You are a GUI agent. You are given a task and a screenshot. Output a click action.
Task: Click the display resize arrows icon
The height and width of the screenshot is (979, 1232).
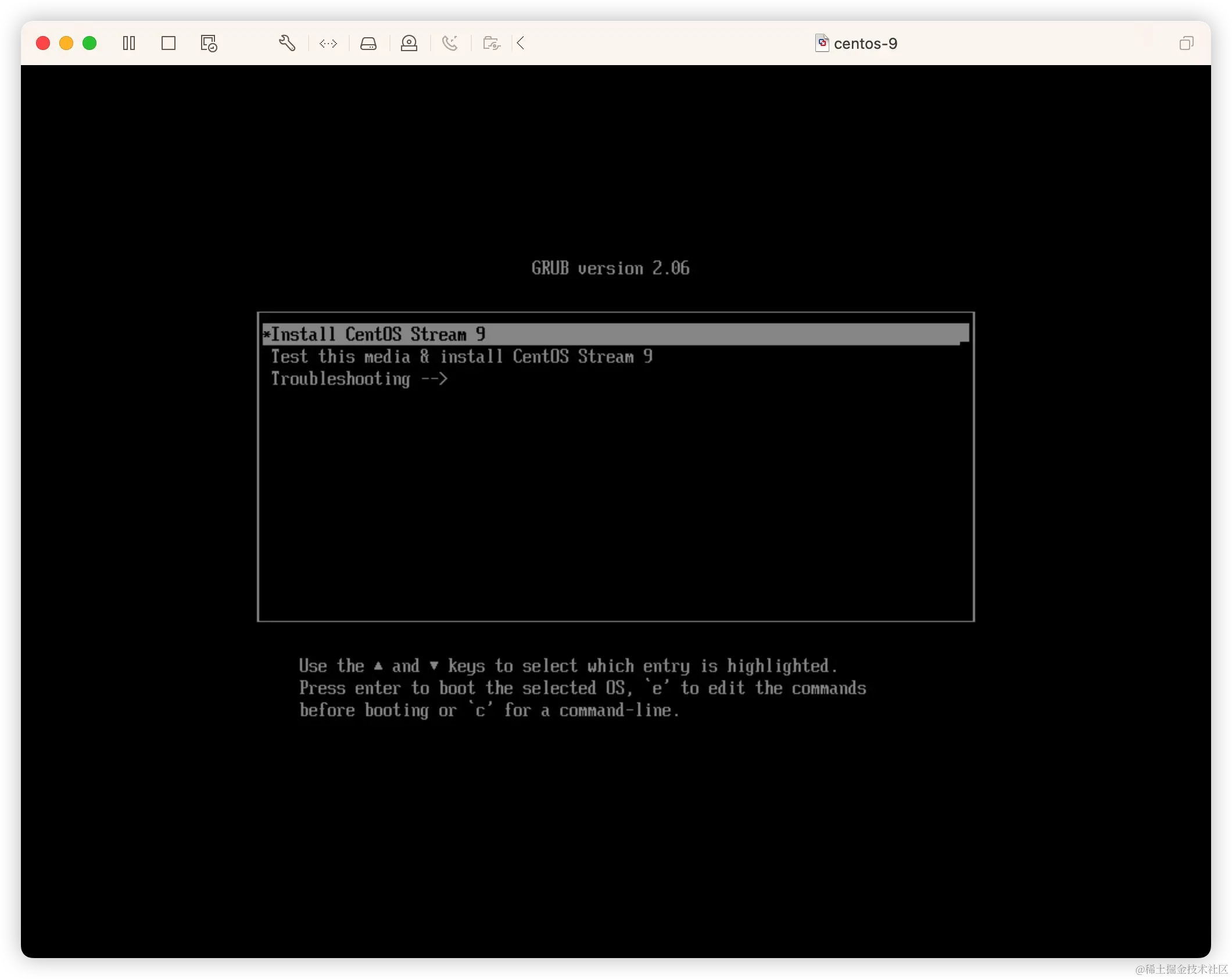pyautogui.click(x=328, y=43)
